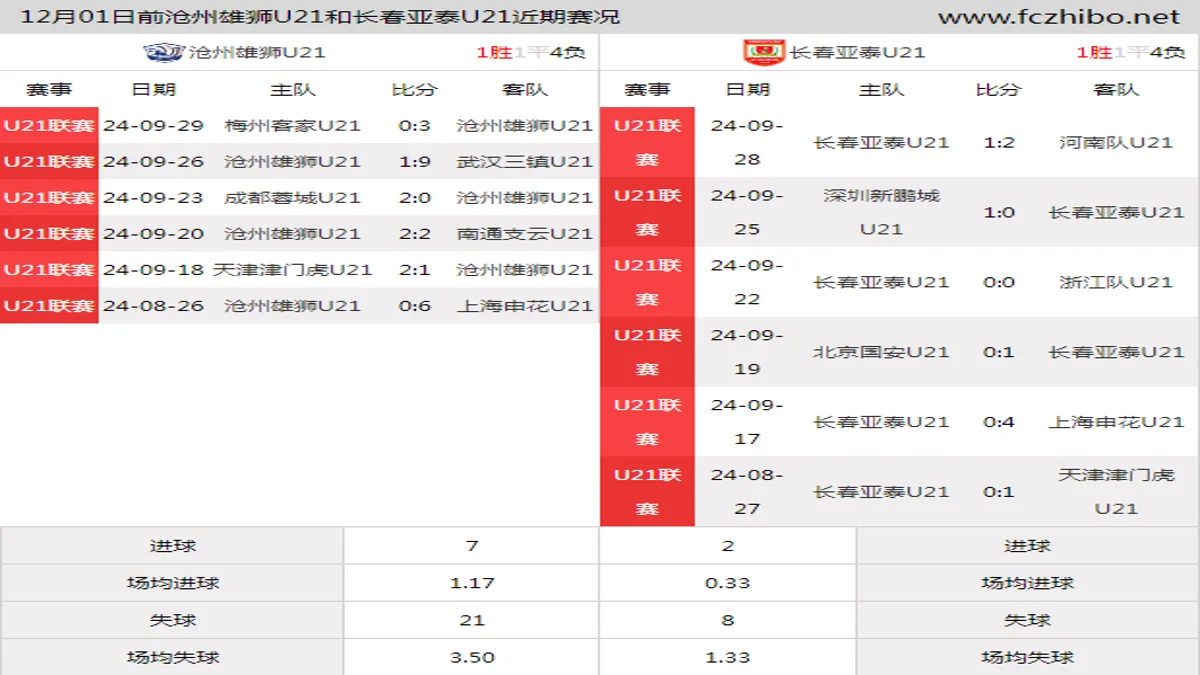Click the 24-09-18 date cell
The image size is (1200, 675).
153,269
